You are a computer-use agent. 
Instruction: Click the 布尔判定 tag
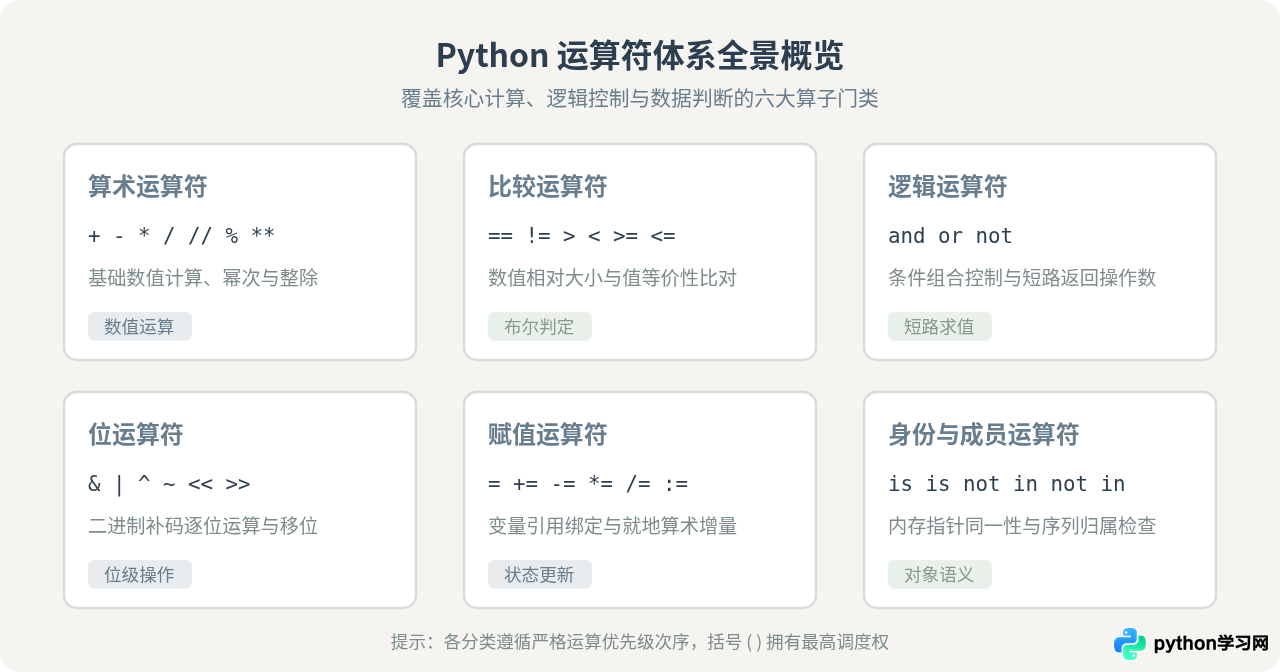(540, 327)
